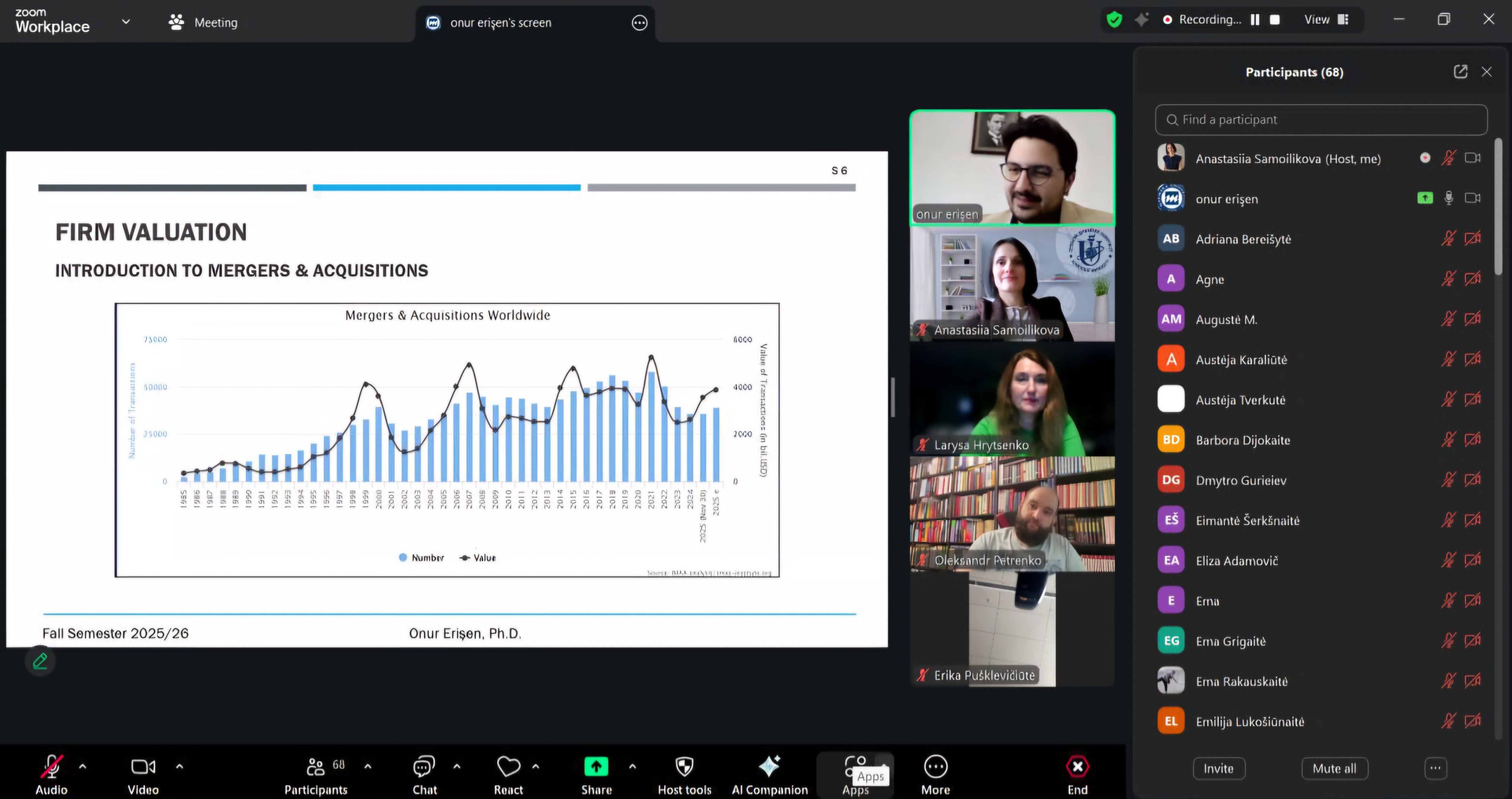The image size is (1512, 799).
Task: Click the green Share screen icon
Action: (x=596, y=767)
